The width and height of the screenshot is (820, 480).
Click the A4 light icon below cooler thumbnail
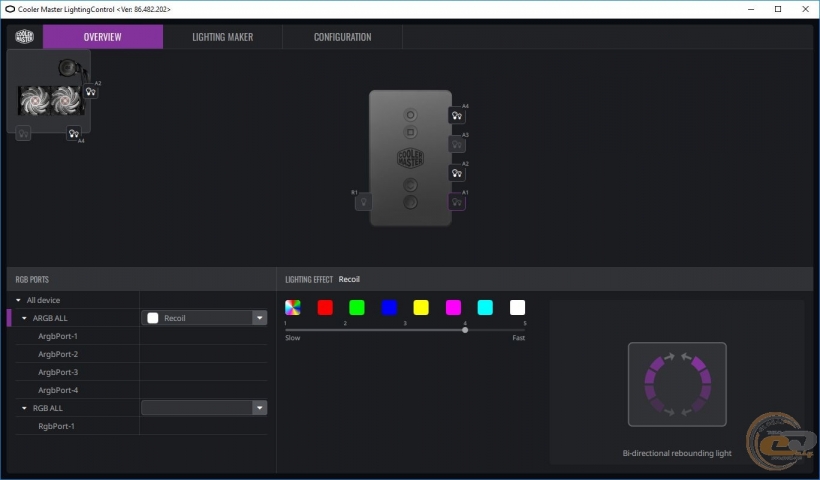[74, 133]
